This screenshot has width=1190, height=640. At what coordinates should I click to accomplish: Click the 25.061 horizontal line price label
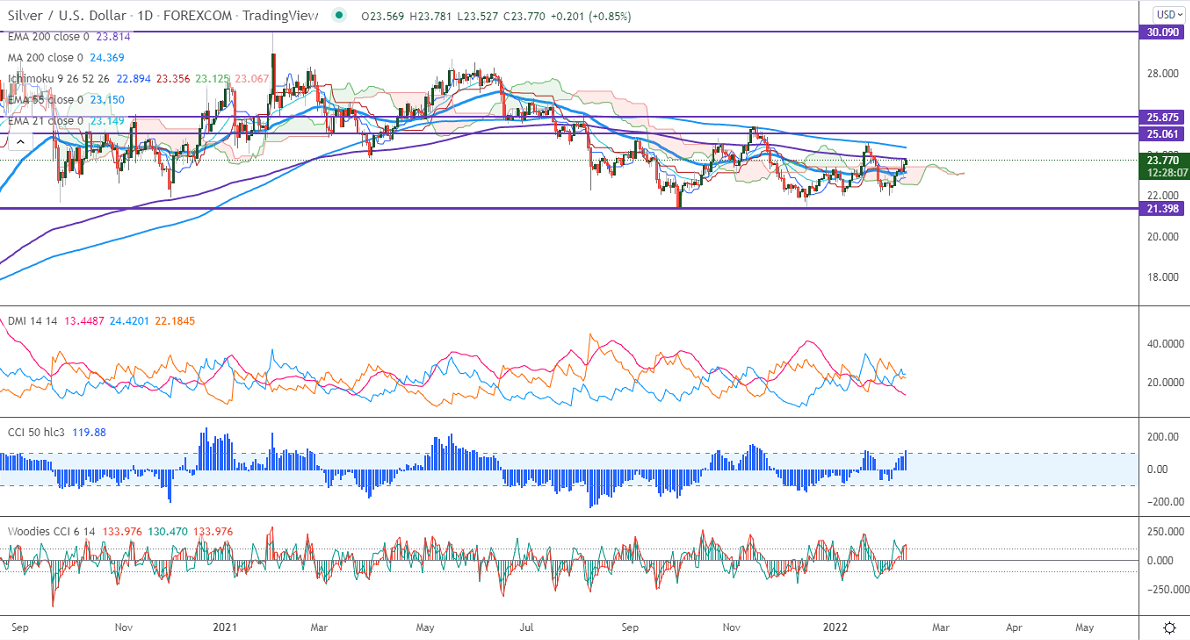coord(1163,134)
